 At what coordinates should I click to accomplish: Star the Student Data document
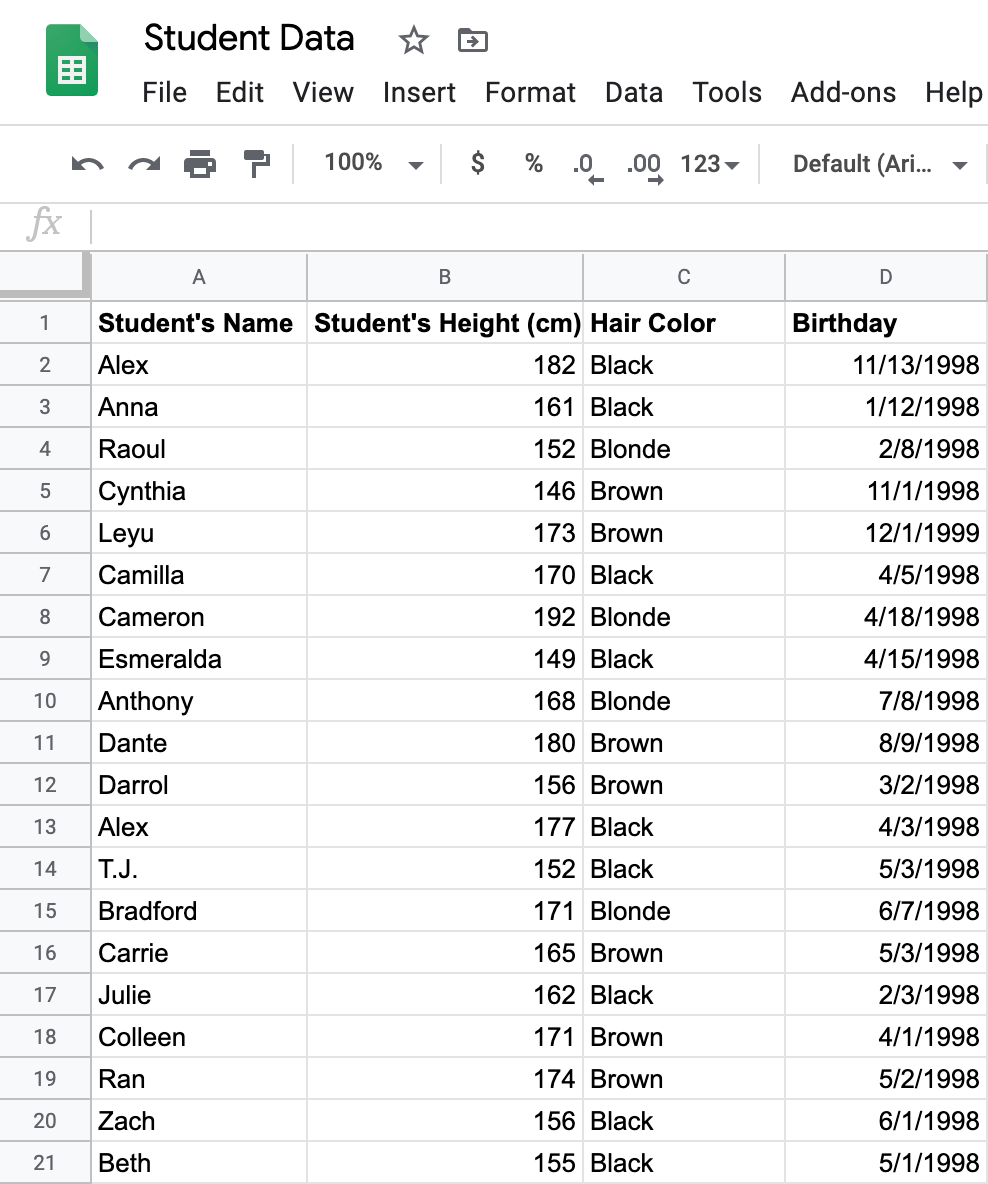point(413,40)
